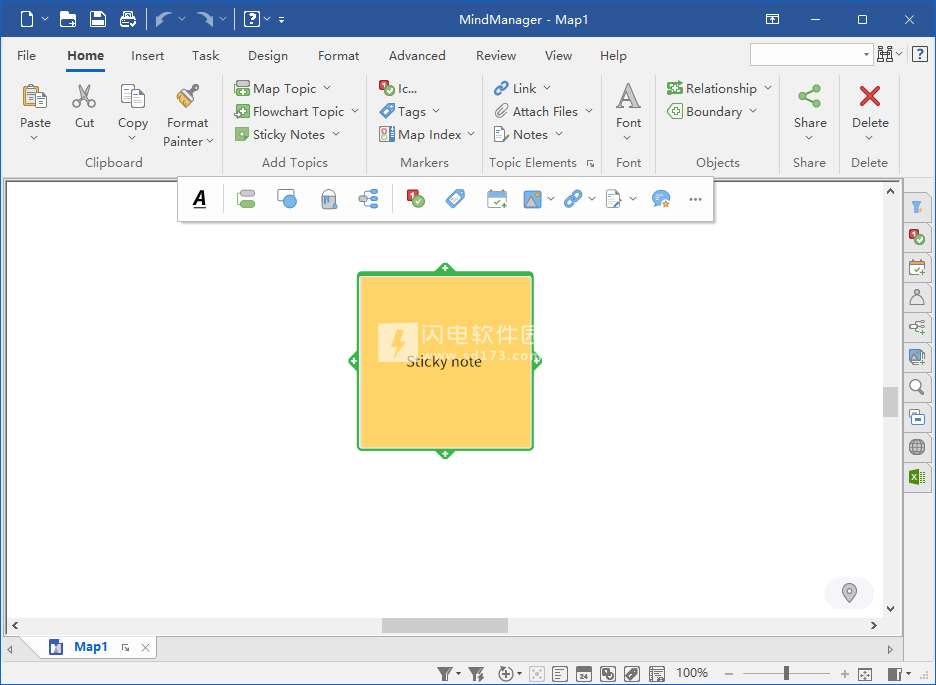
Task: Expand the Paste dropdown arrow
Action: pos(34,138)
